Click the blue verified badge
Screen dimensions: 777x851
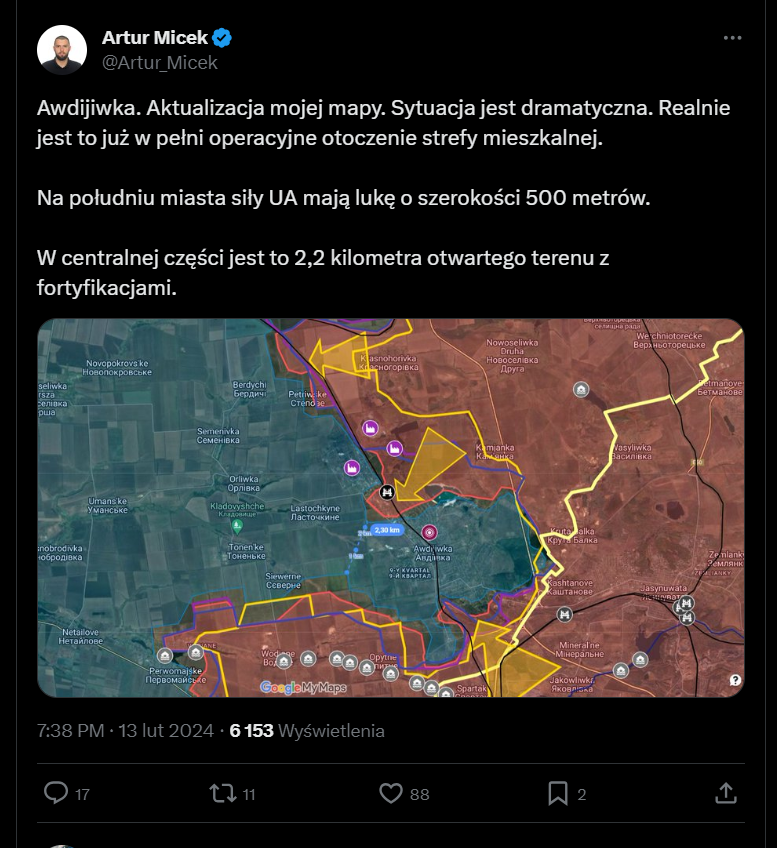pyautogui.click(x=222, y=38)
